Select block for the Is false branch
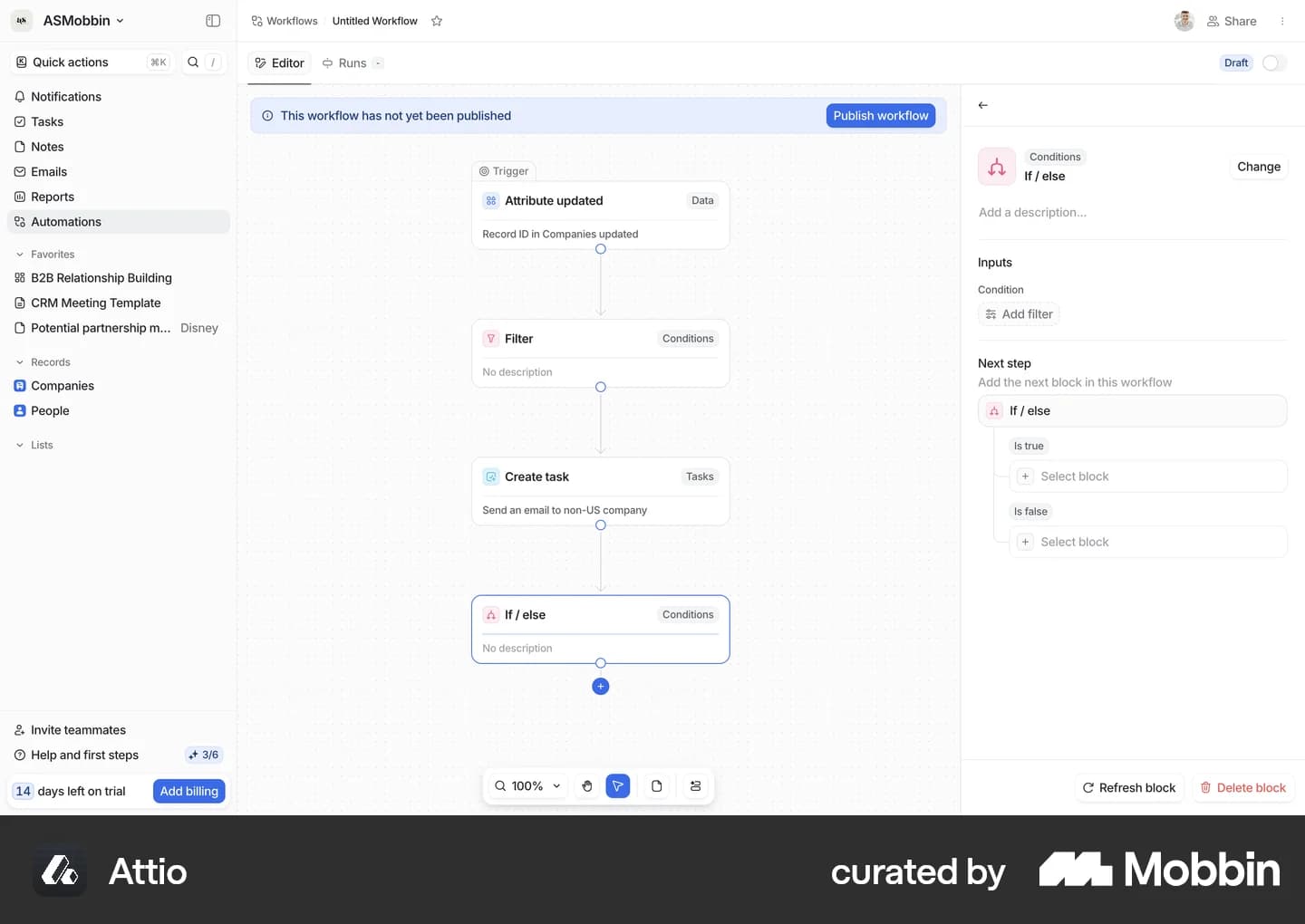This screenshot has height=924, width=1305. (x=1148, y=542)
